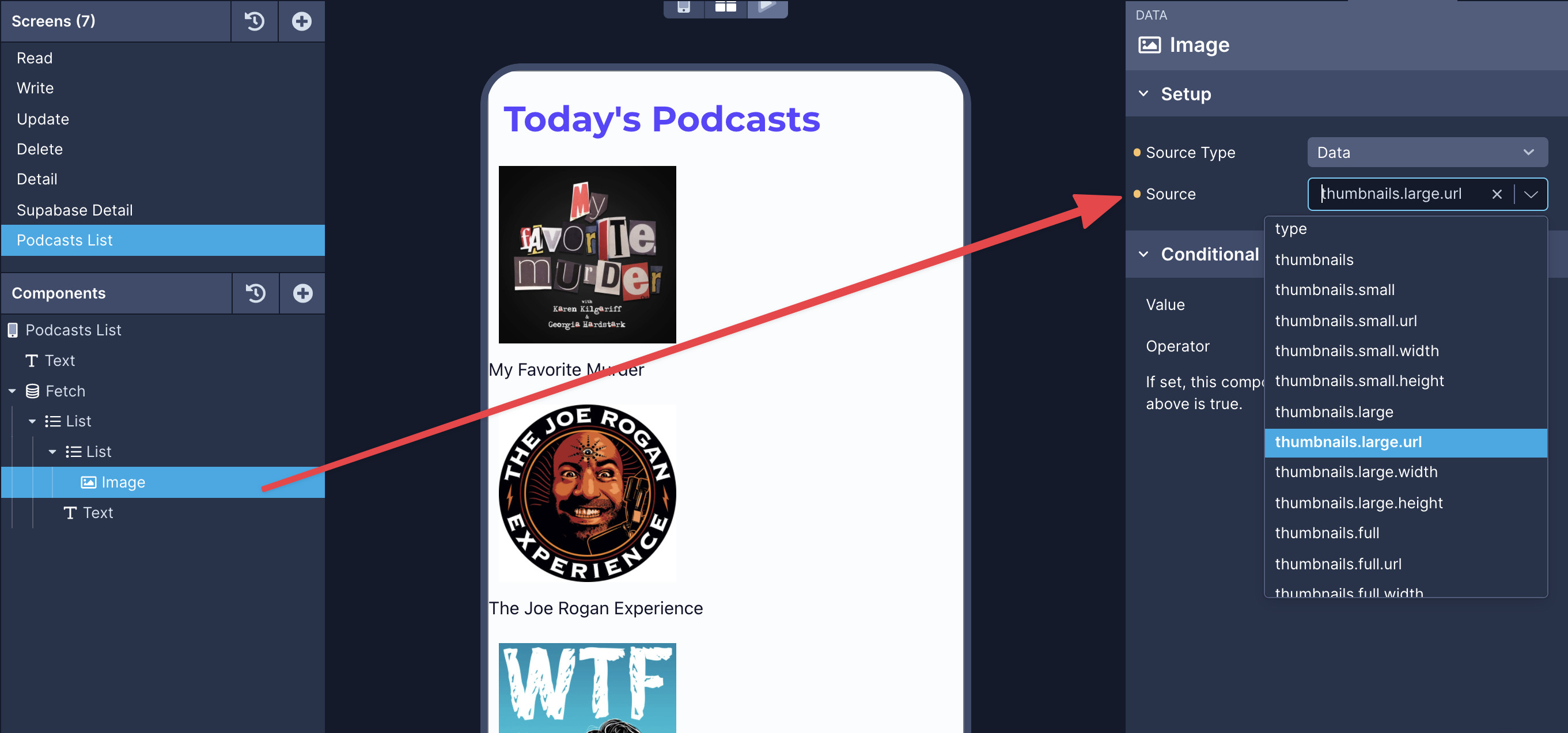Select the Fetch component
The image size is (1568, 733).
coord(55,391)
